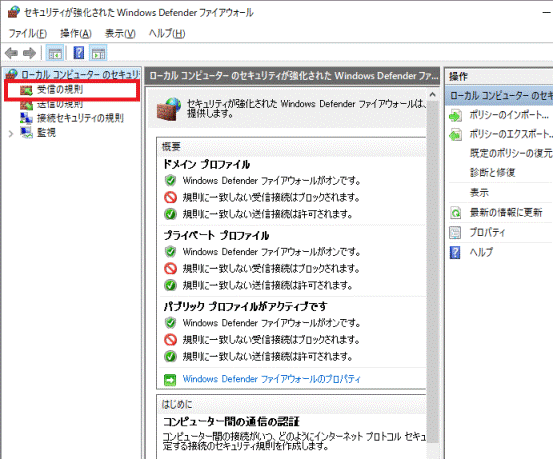Toggle the show/hide console tree toolbar icon

click(x=55, y=53)
